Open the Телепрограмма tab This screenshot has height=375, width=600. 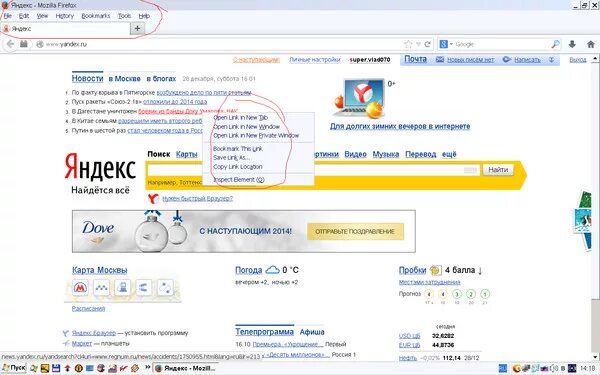coord(264,332)
